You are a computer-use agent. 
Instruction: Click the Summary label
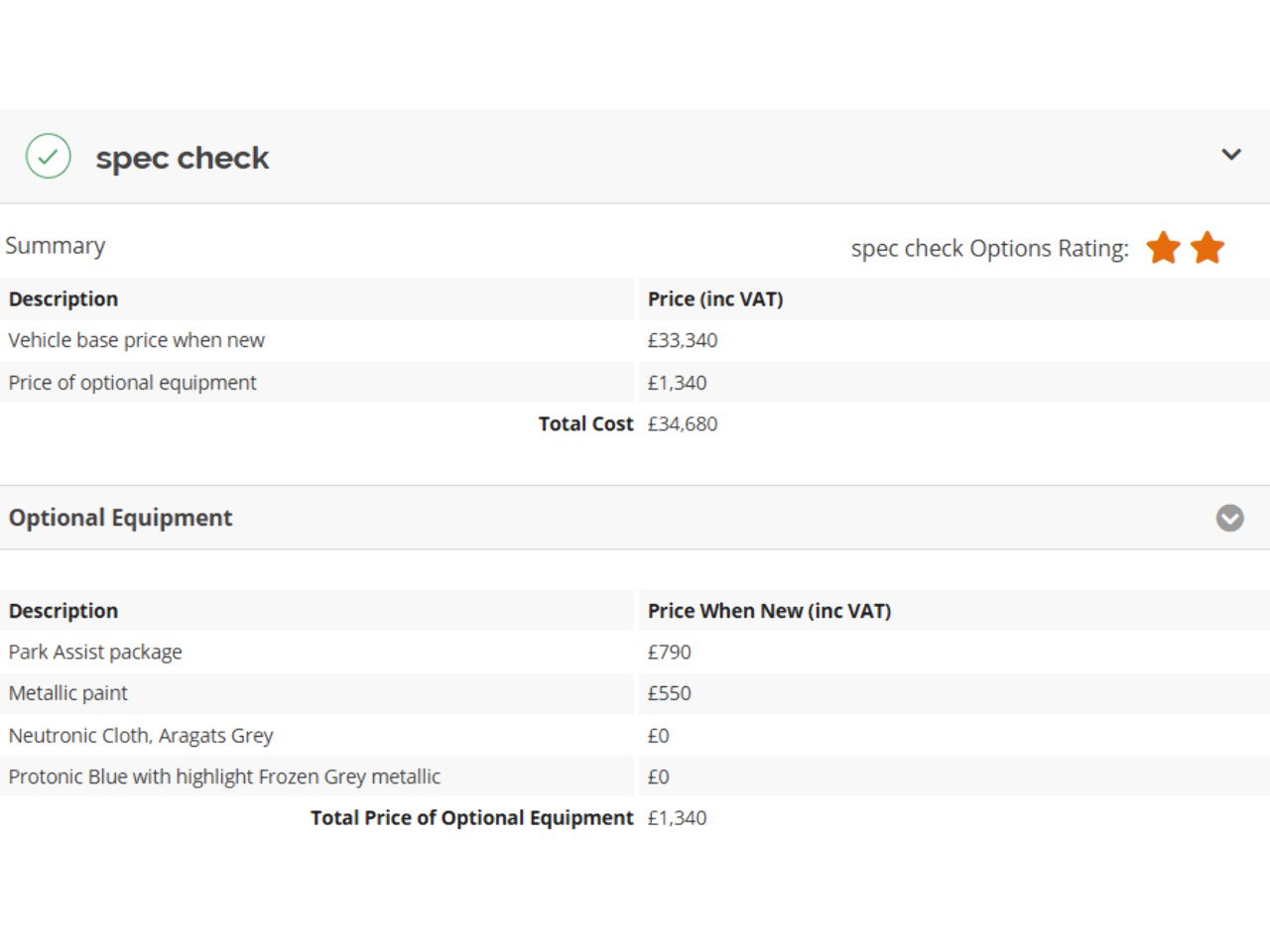tap(56, 246)
